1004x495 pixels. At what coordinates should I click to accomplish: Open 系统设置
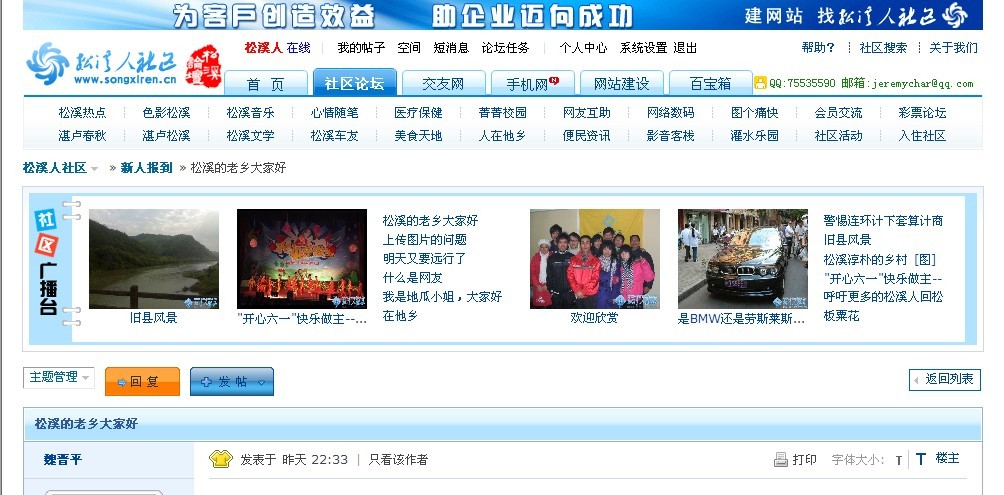click(x=643, y=48)
